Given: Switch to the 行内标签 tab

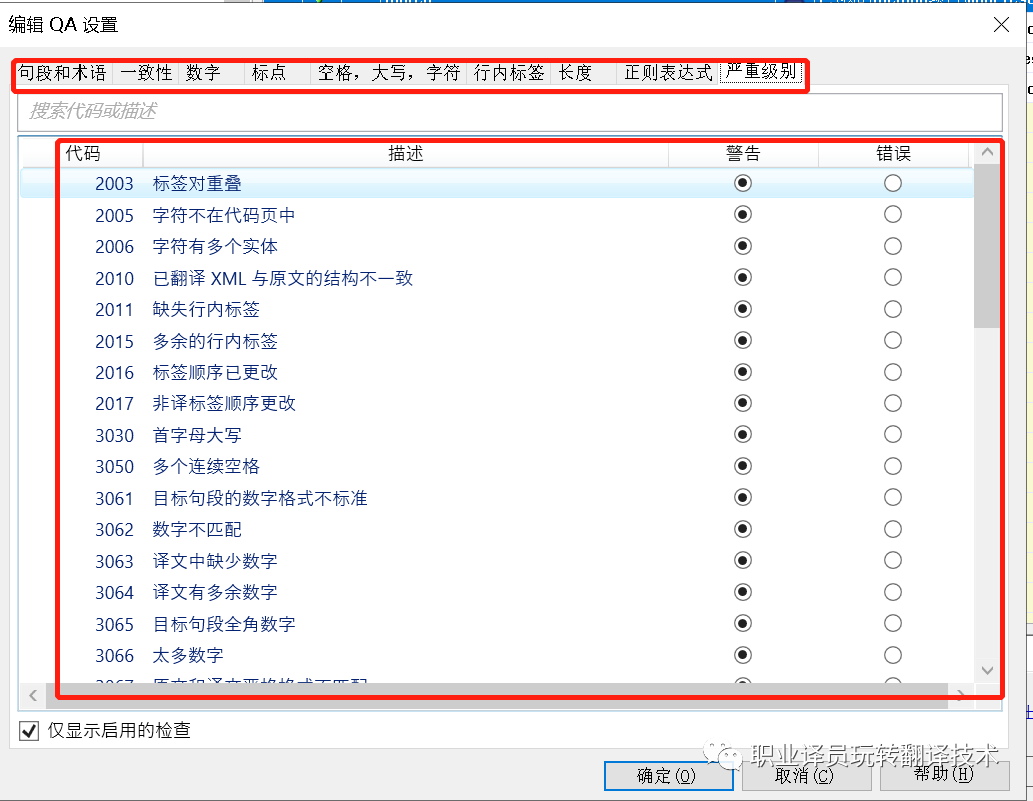Looking at the screenshot, I should (509, 72).
